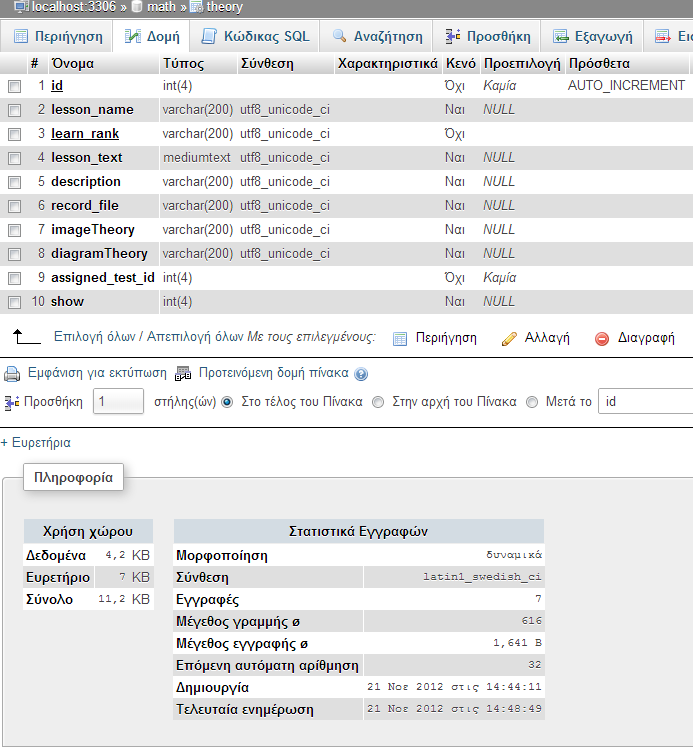This screenshot has height=748, width=693.
Task: Tick the checkbox for learn_rank row
Action: (15, 135)
